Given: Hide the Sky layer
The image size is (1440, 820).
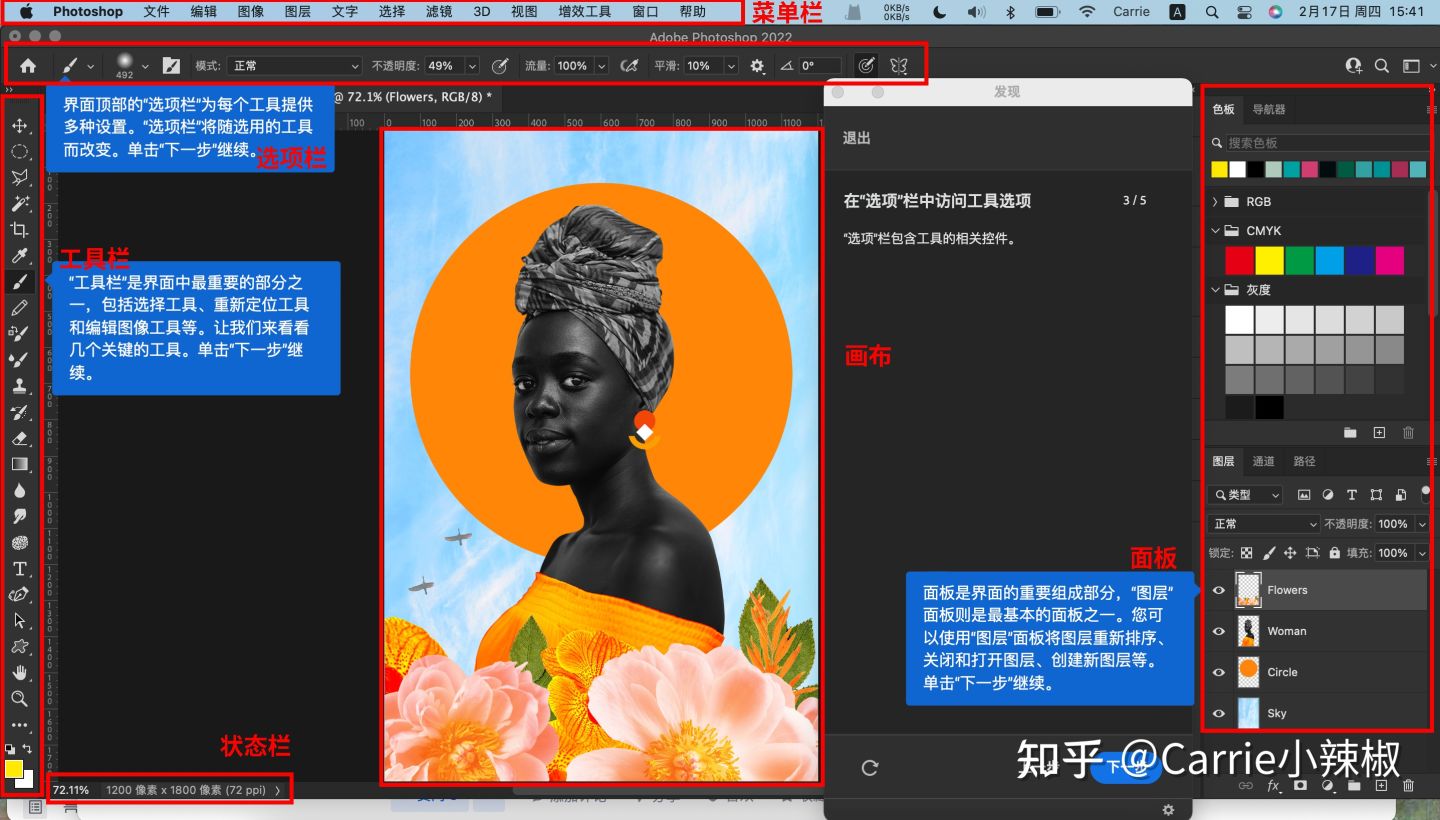Looking at the screenshot, I should (1218, 713).
